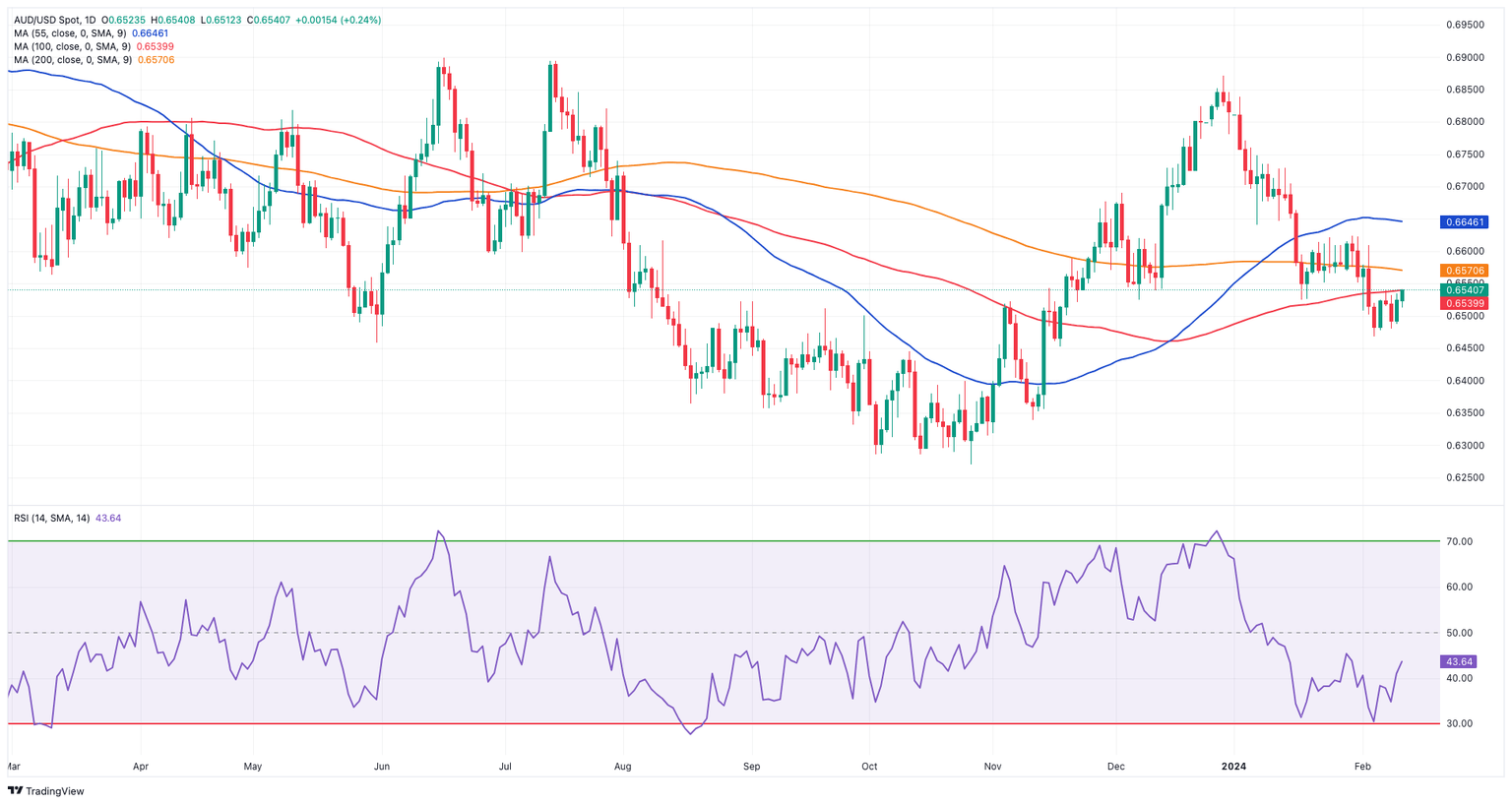Screen dimensions: 1512x804
Task: Click the blue 0.66461 price tag
Action: [x=1464, y=222]
